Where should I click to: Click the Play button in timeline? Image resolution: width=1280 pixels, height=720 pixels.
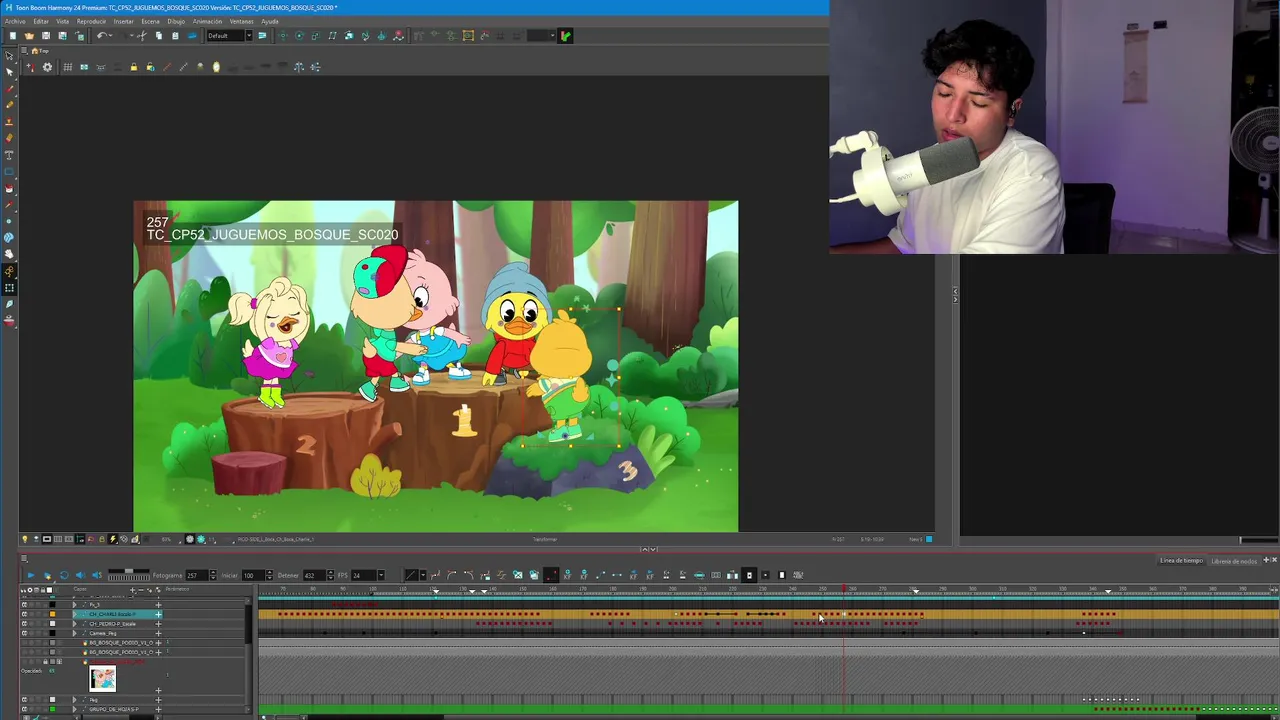(x=31, y=575)
